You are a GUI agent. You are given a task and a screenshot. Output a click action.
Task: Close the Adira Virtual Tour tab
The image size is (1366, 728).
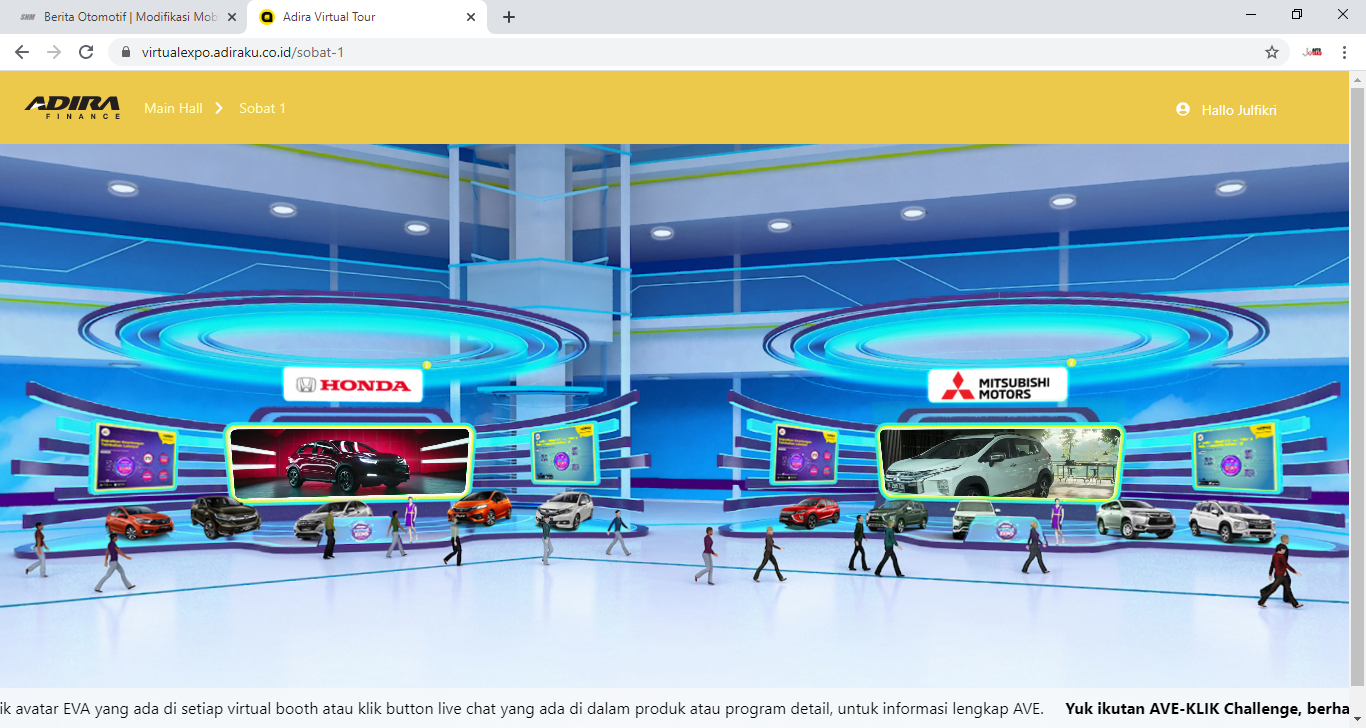coord(472,17)
